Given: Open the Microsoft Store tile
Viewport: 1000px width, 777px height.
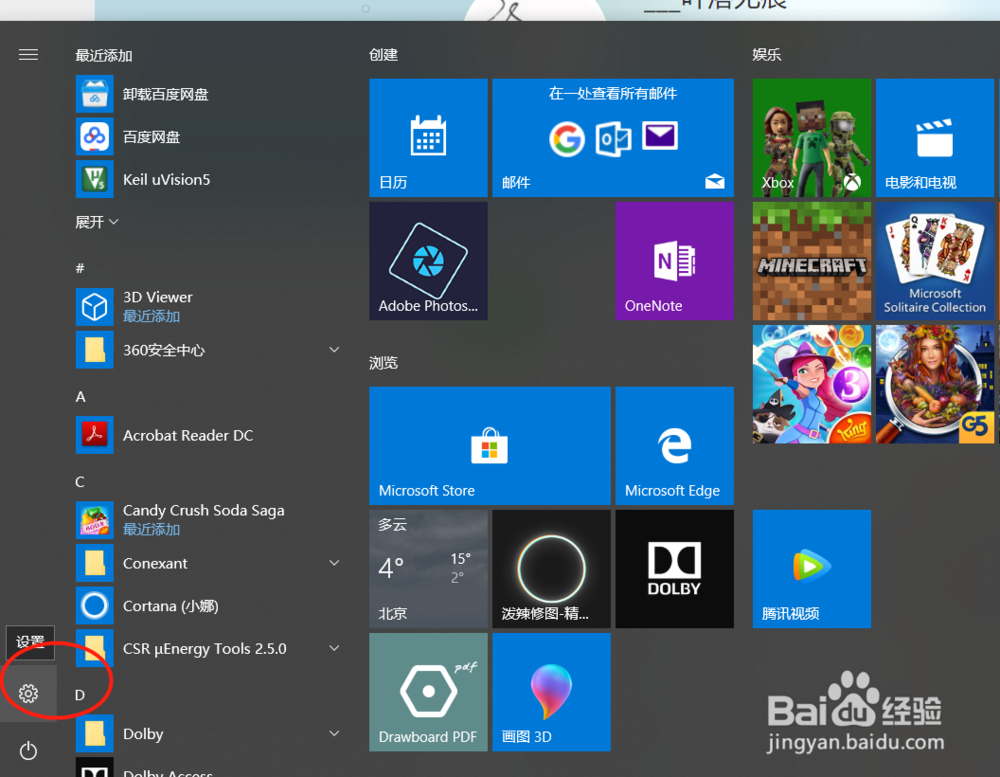Looking at the screenshot, I should [490, 445].
